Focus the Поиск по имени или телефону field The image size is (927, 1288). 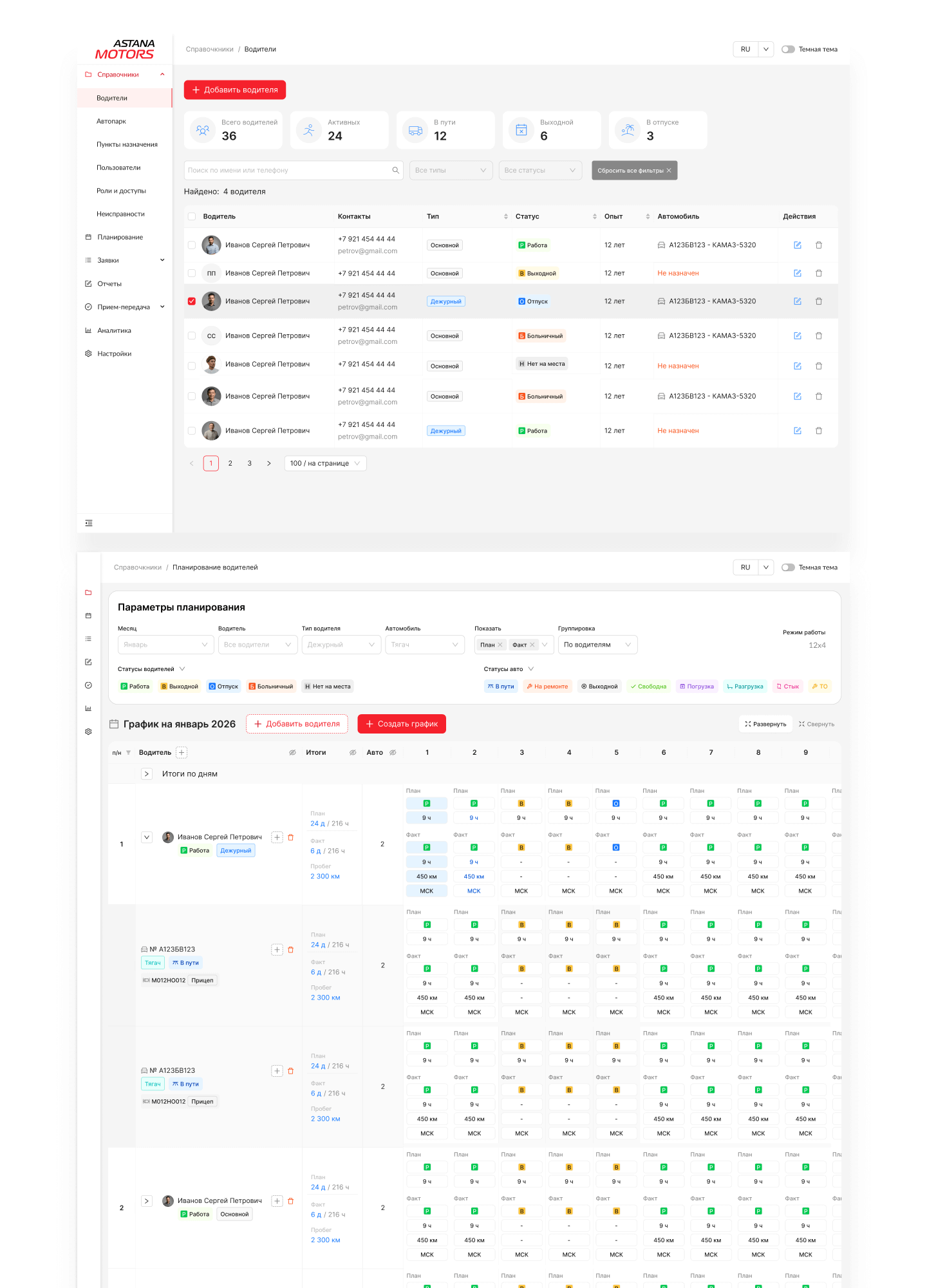(294, 170)
